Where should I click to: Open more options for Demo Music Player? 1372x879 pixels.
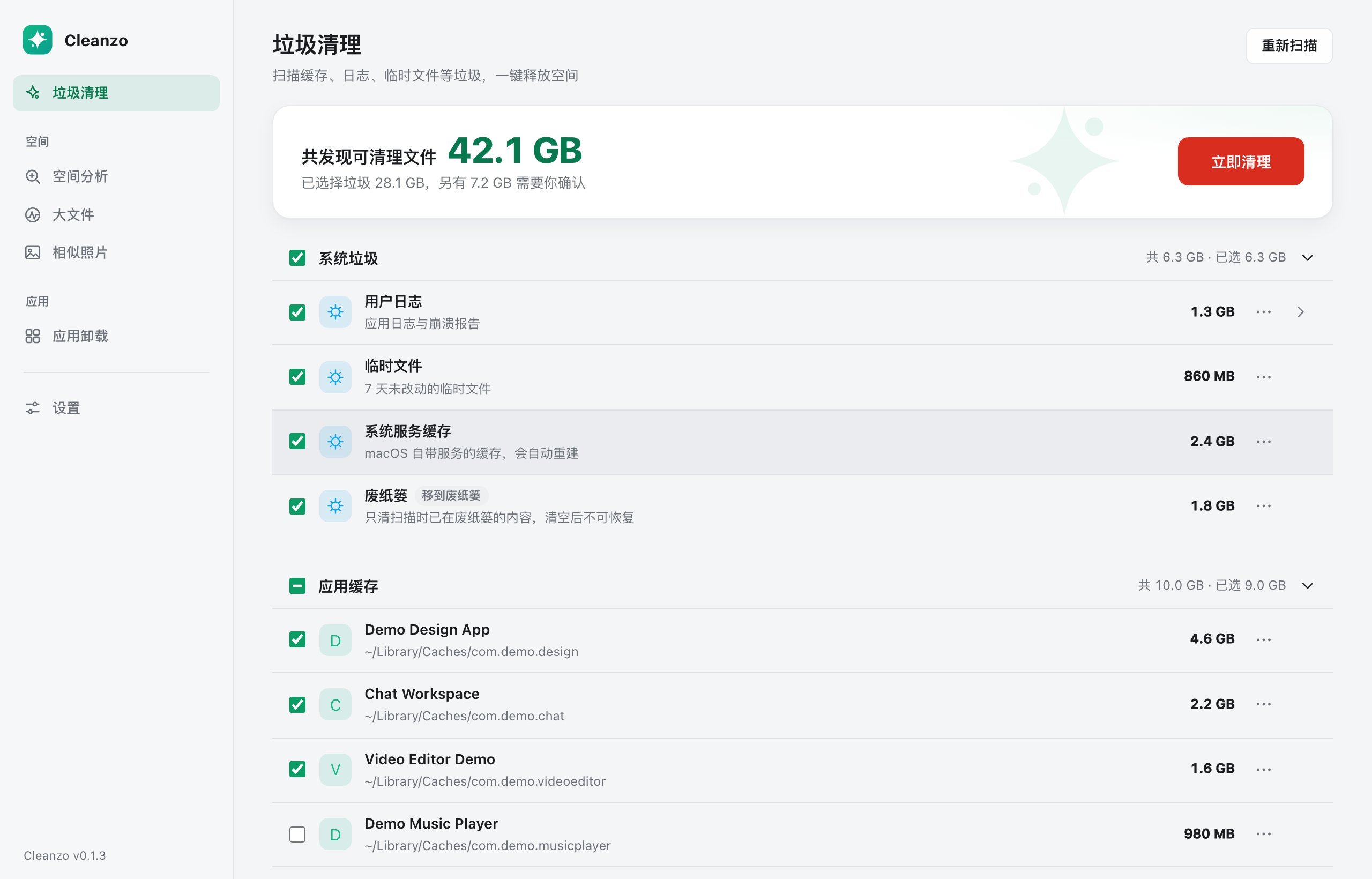pyautogui.click(x=1264, y=834)
